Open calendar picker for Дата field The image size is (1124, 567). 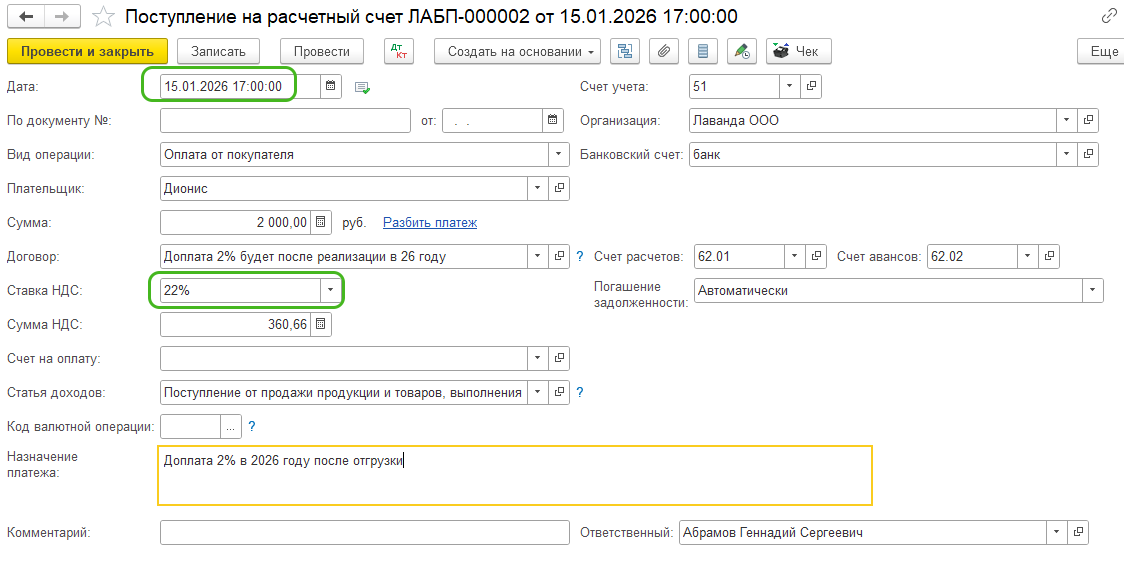point(332,87)
